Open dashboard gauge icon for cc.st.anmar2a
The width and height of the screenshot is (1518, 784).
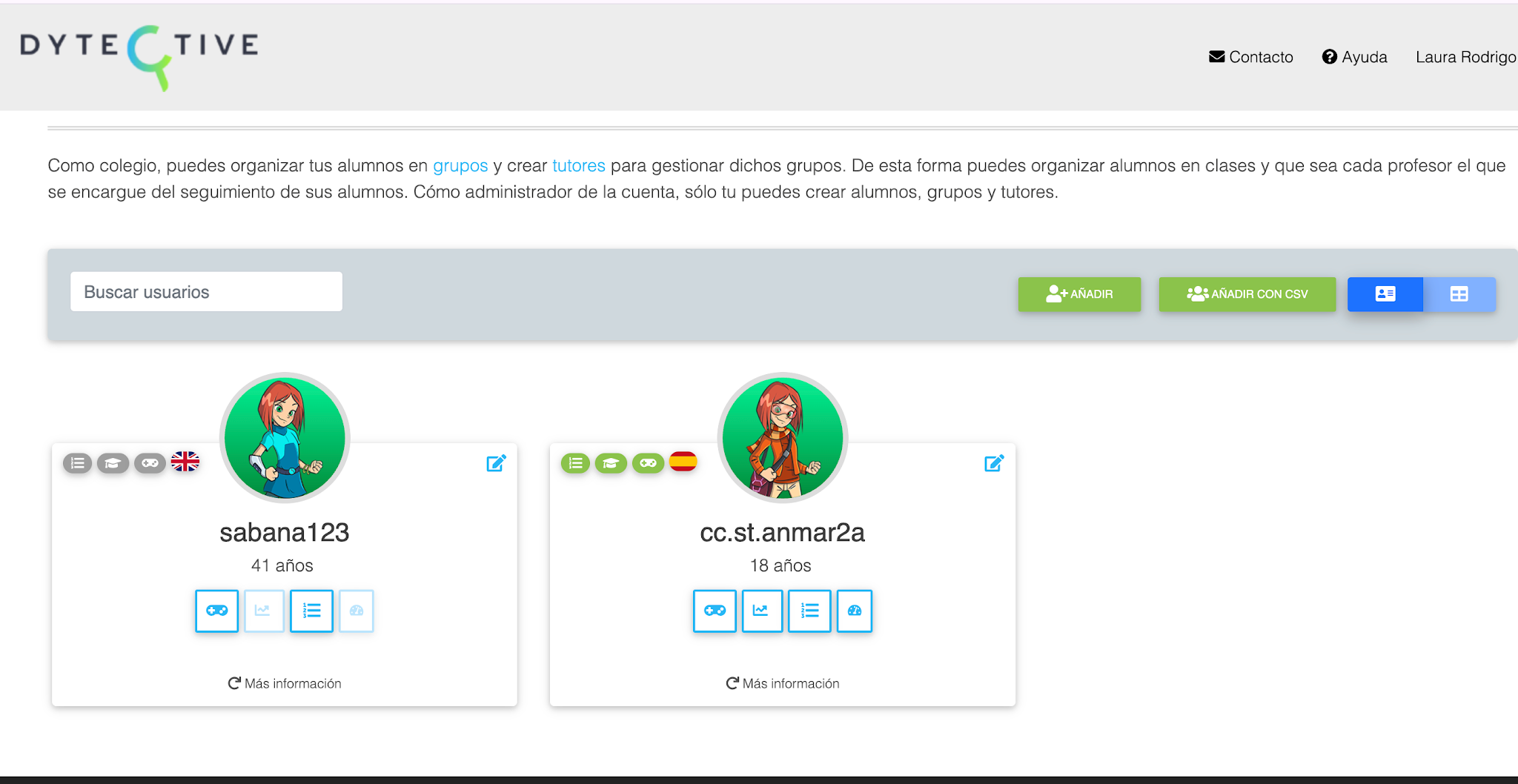pyautogui.click(x=855, y=611)
